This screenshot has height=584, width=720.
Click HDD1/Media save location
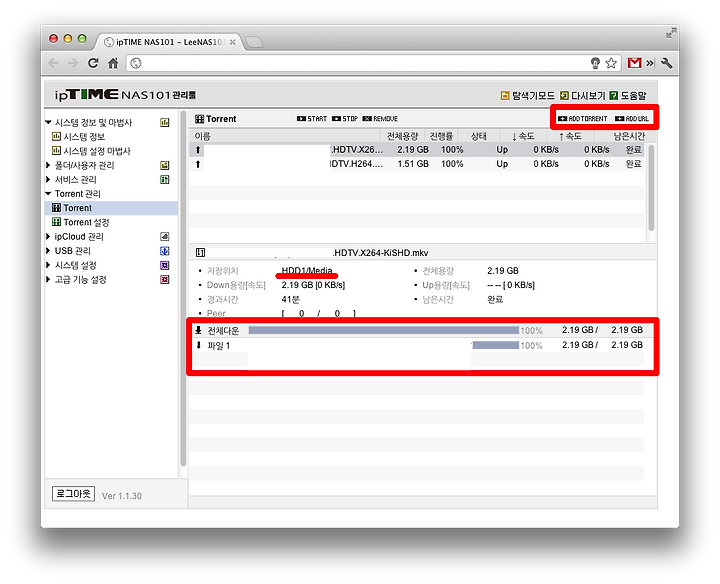307,270
